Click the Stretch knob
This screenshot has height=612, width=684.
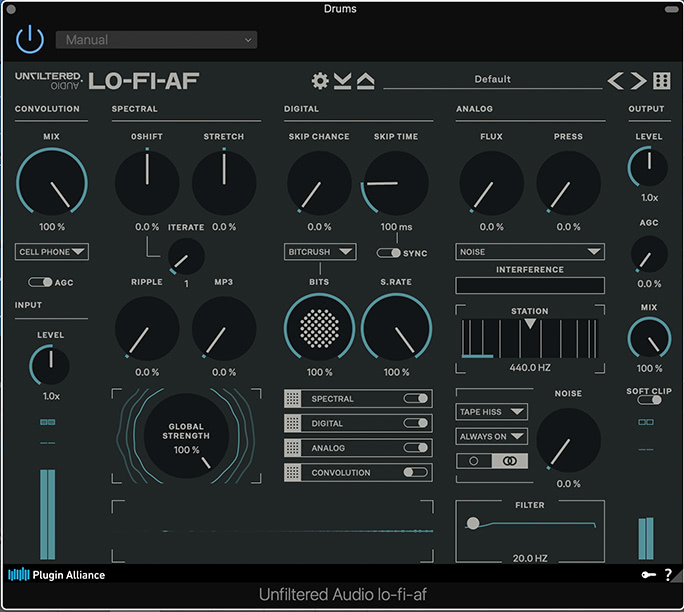click(224, 183)
